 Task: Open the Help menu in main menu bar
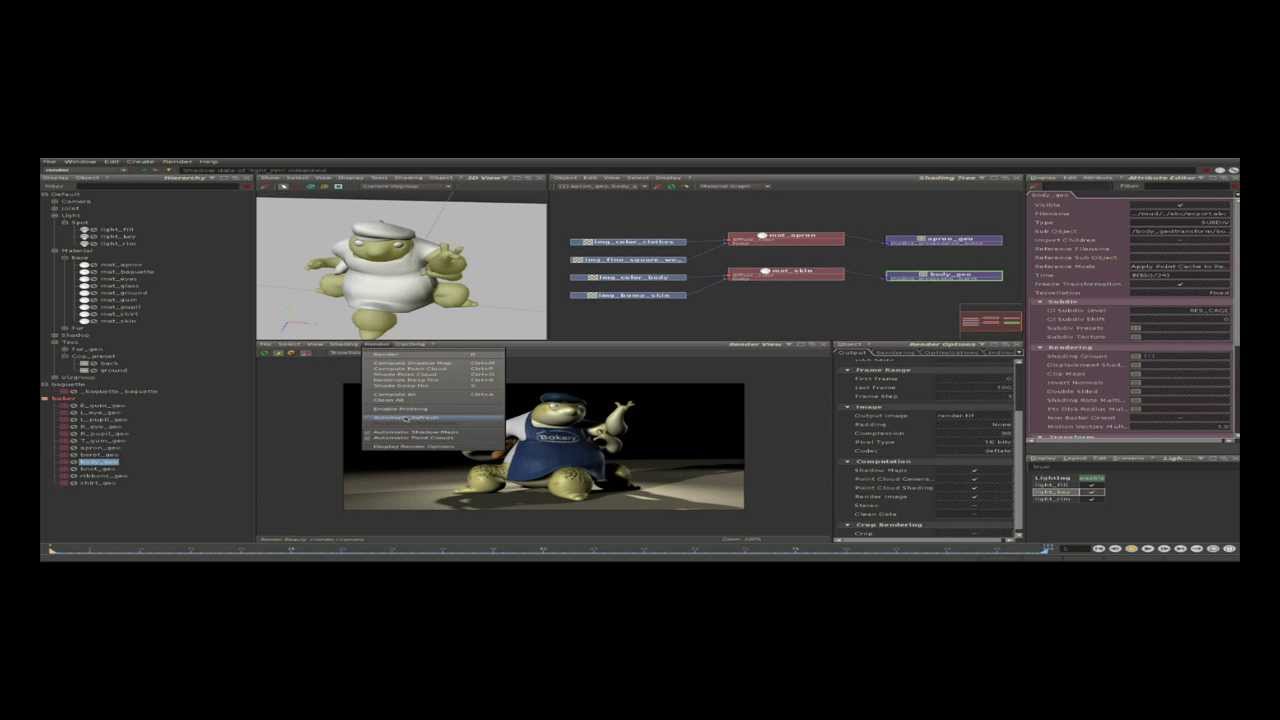[209, 161]
